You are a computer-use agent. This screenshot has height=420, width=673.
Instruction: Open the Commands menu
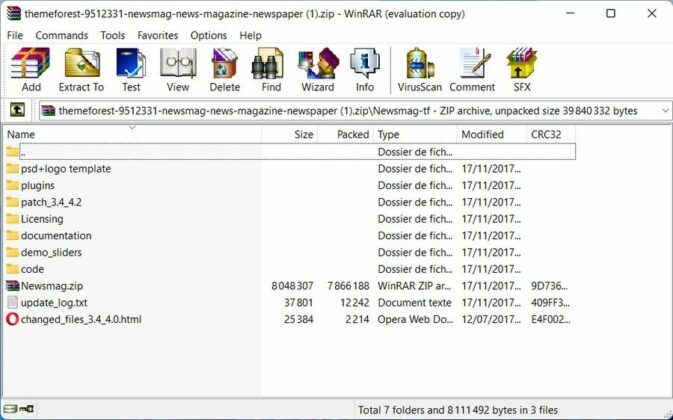[x=62, y=35]
